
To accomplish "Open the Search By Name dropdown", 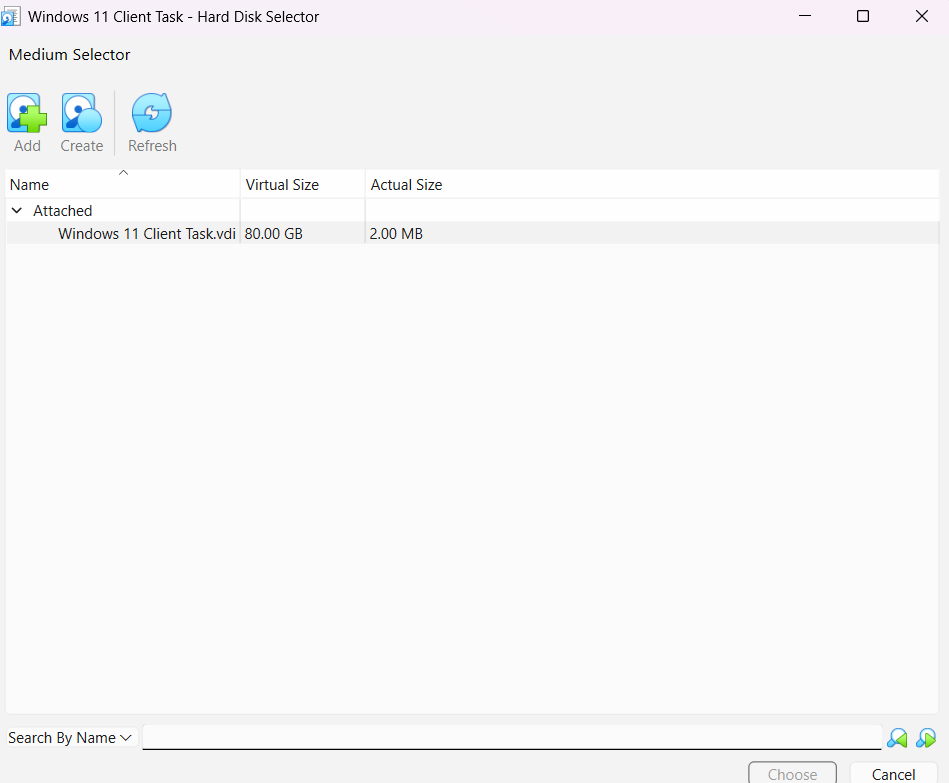I will tap(71, 738).
